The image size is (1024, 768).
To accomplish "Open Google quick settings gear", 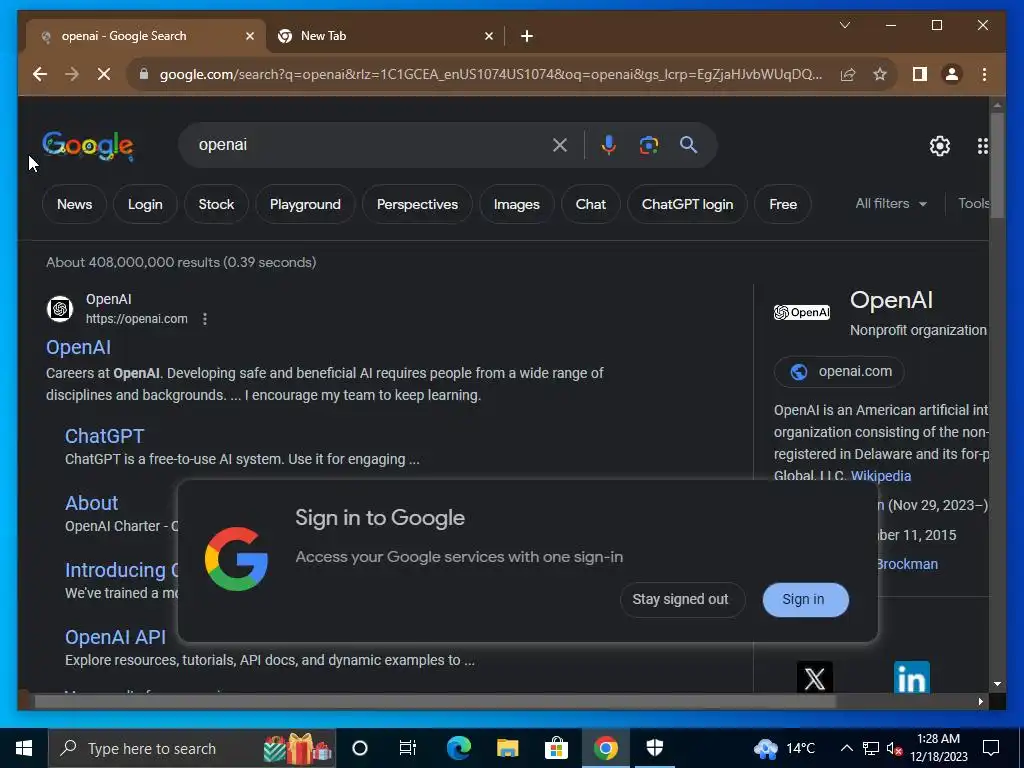I will click(x=940, y=146).
